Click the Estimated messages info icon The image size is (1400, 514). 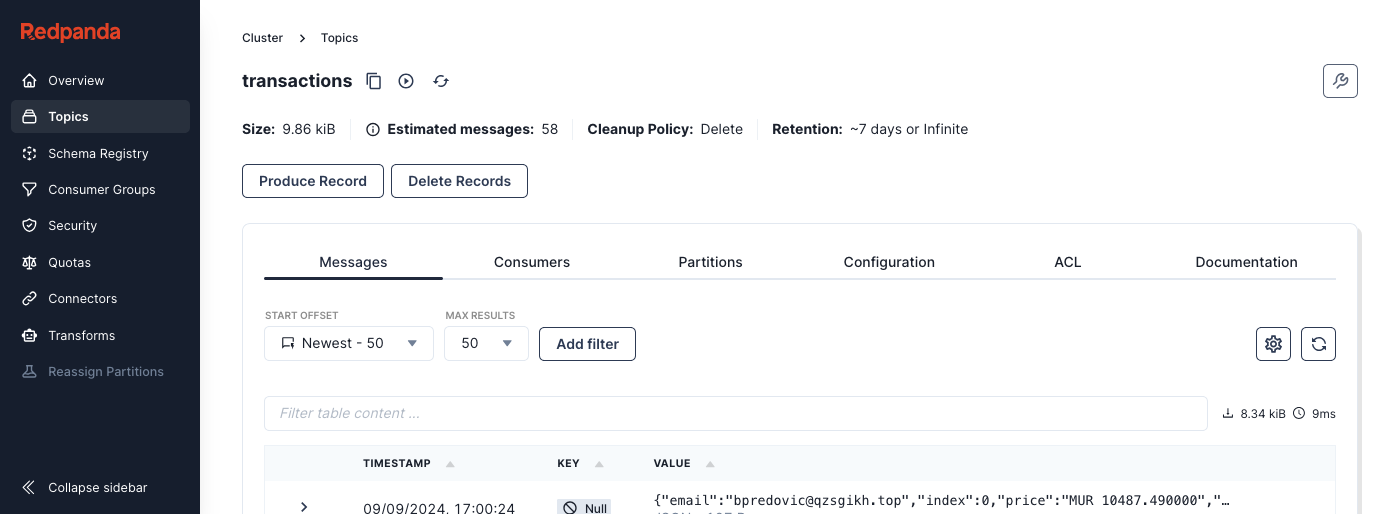(373, 129)
